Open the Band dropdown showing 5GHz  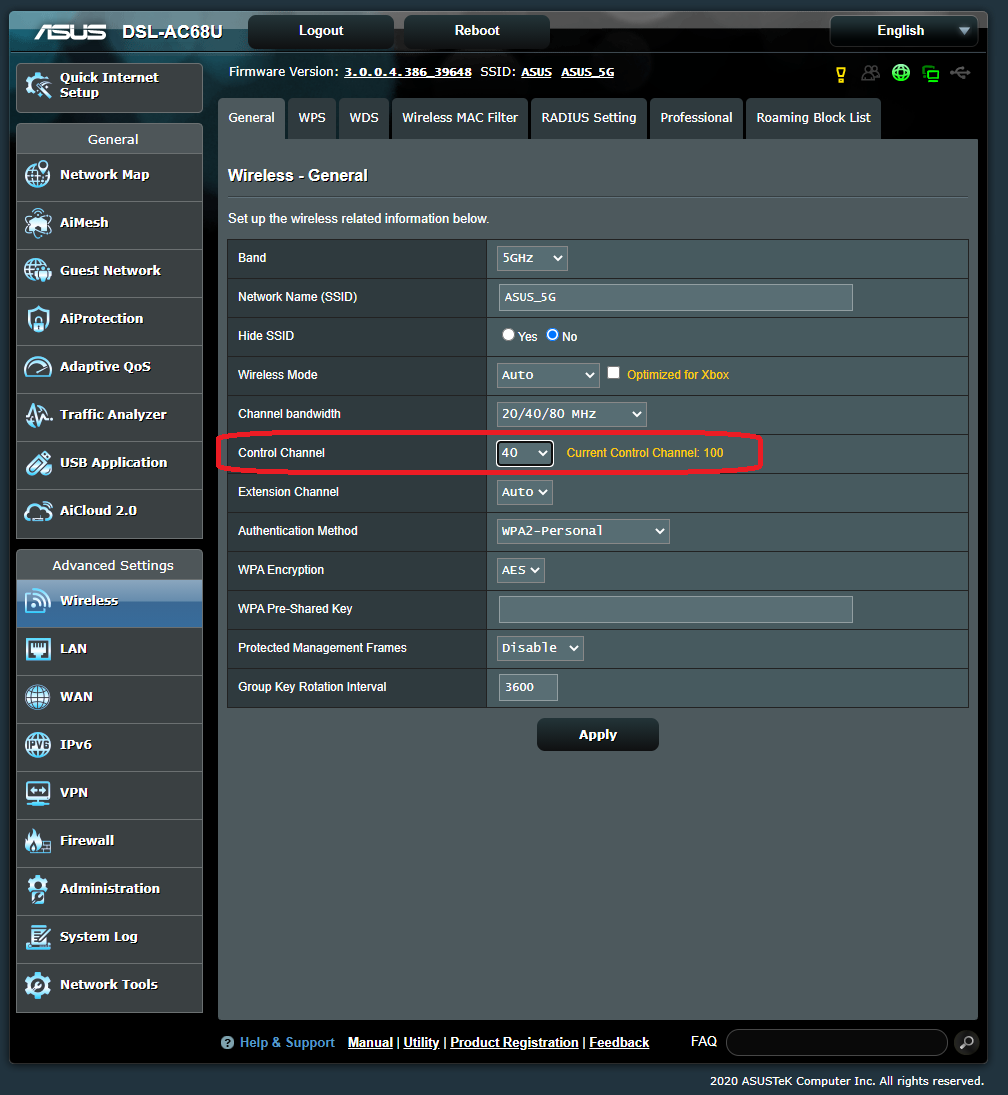click(532, 258)
